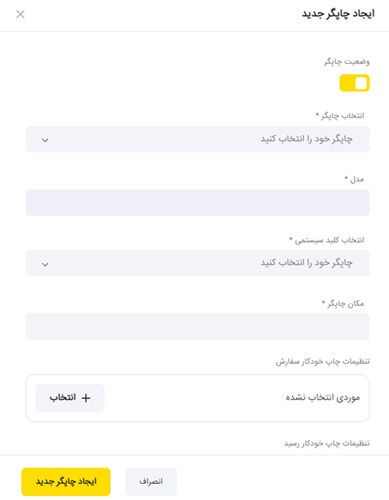Open the انتخاب چاپگر dropdown field

click(197, 139)
